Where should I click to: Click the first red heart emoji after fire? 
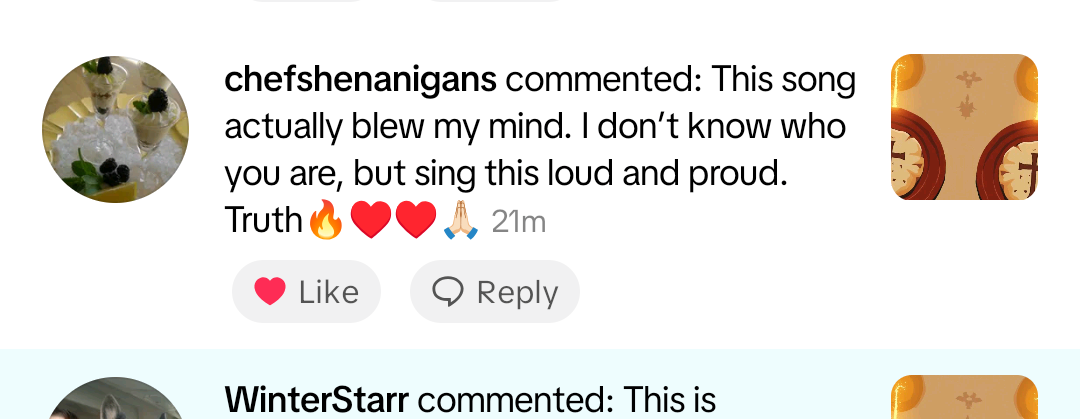point(371,220)
